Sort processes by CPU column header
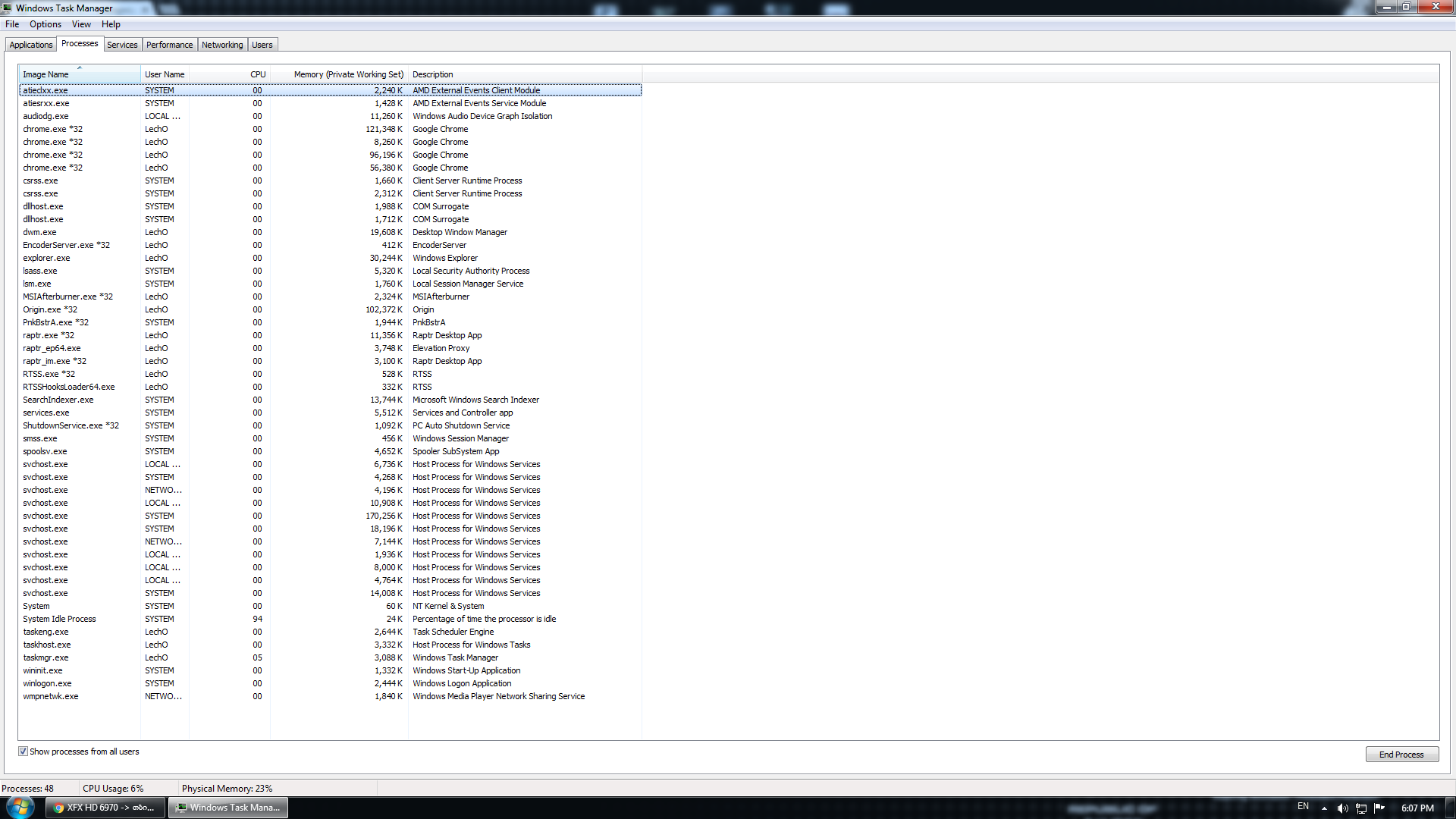This screenshot has width=1456, height=819. tap(258, 74)
